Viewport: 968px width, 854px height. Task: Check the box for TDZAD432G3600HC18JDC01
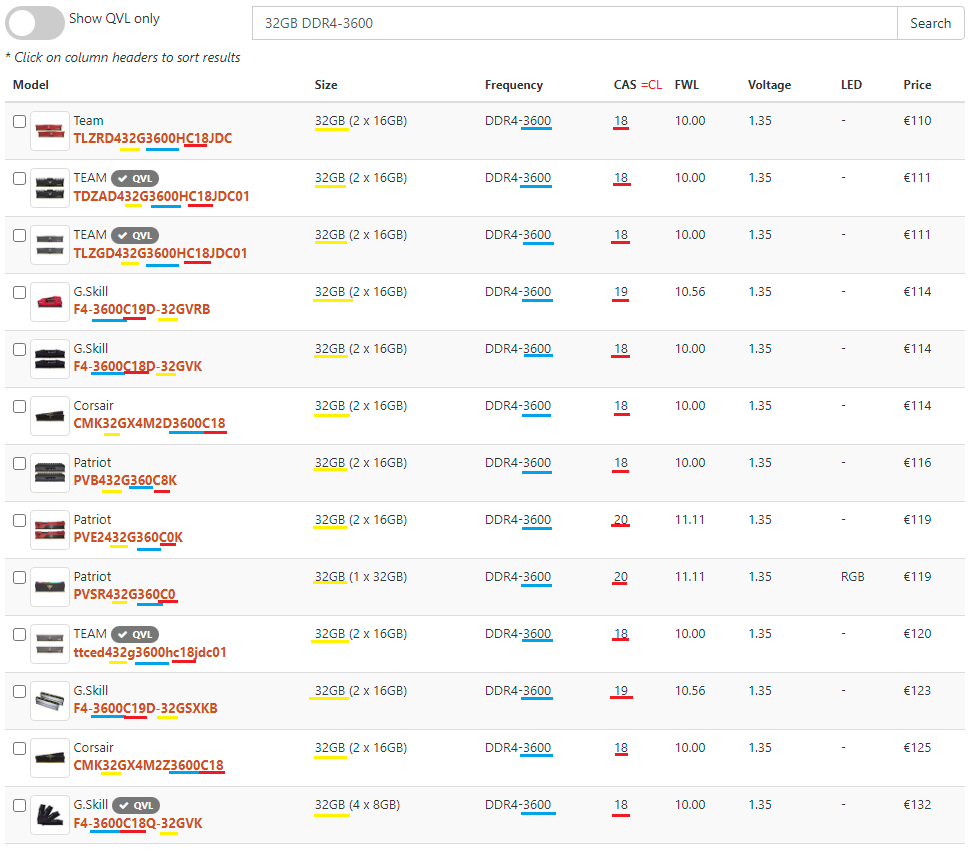pyautogui.click(x=19, y=178)
